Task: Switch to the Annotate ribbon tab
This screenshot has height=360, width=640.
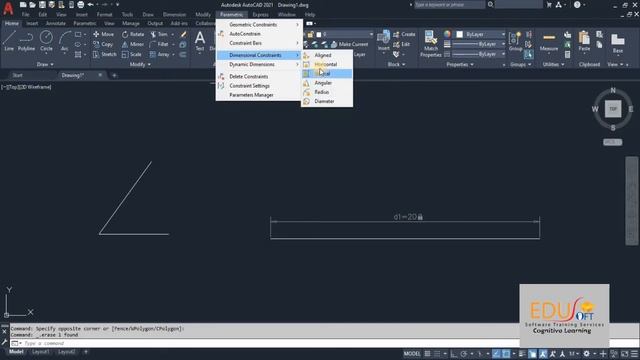Action: pos(56,24)
